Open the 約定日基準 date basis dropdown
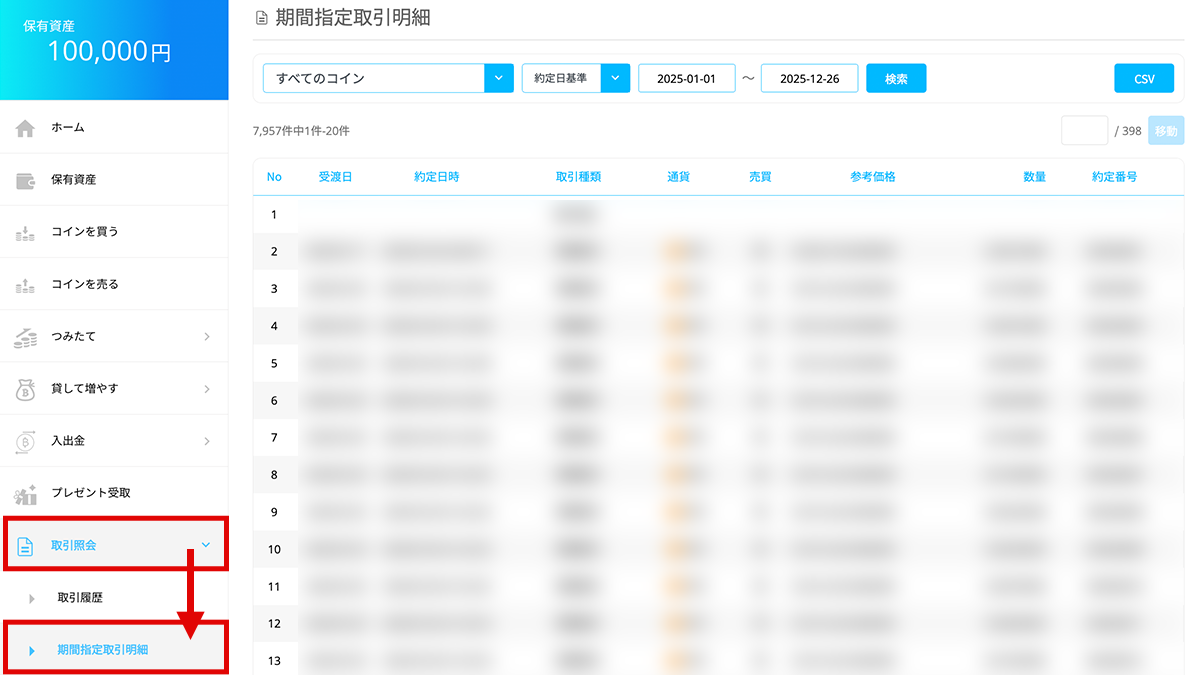Image resolution: width=1200 pixels, height=675 pixels. point(576,78)
